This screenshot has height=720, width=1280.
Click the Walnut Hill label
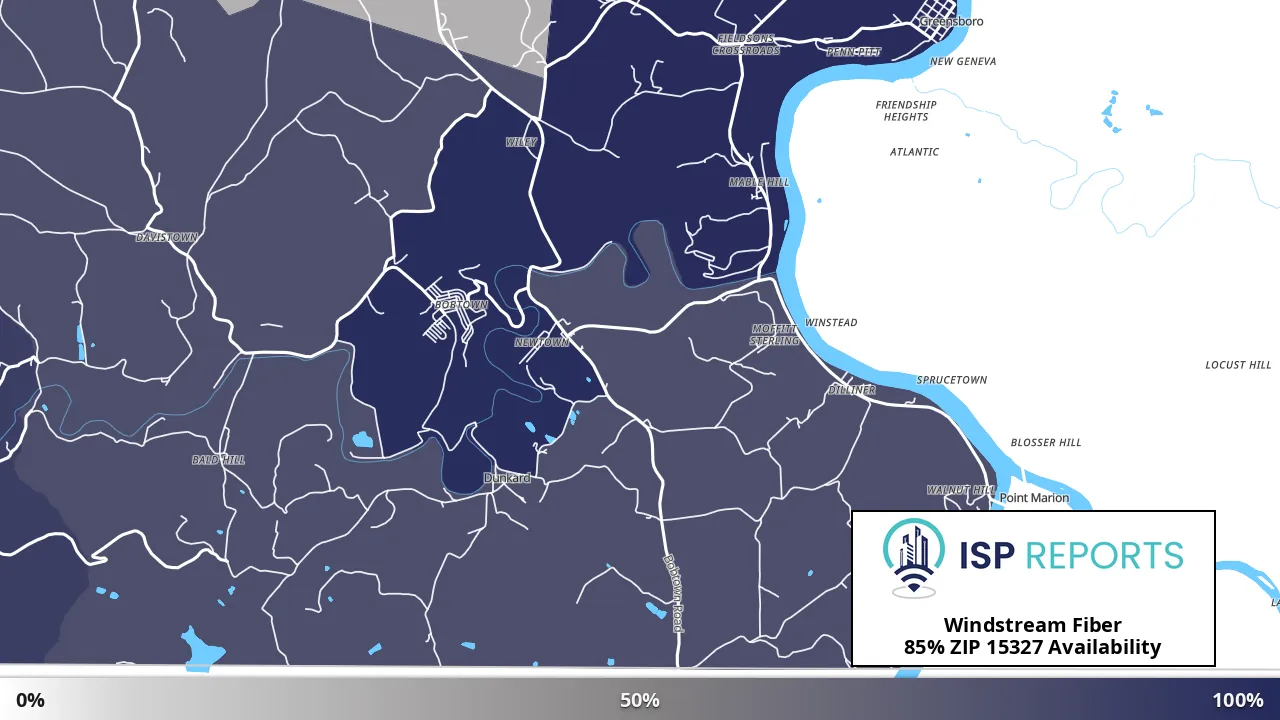(x=961, y=490)
